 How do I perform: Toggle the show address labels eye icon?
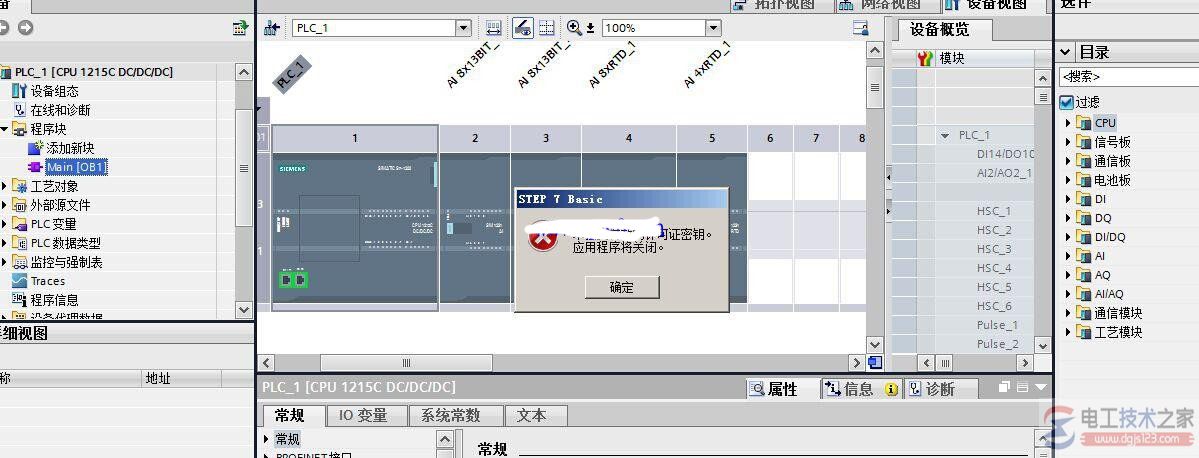click(x=522, y=28)
